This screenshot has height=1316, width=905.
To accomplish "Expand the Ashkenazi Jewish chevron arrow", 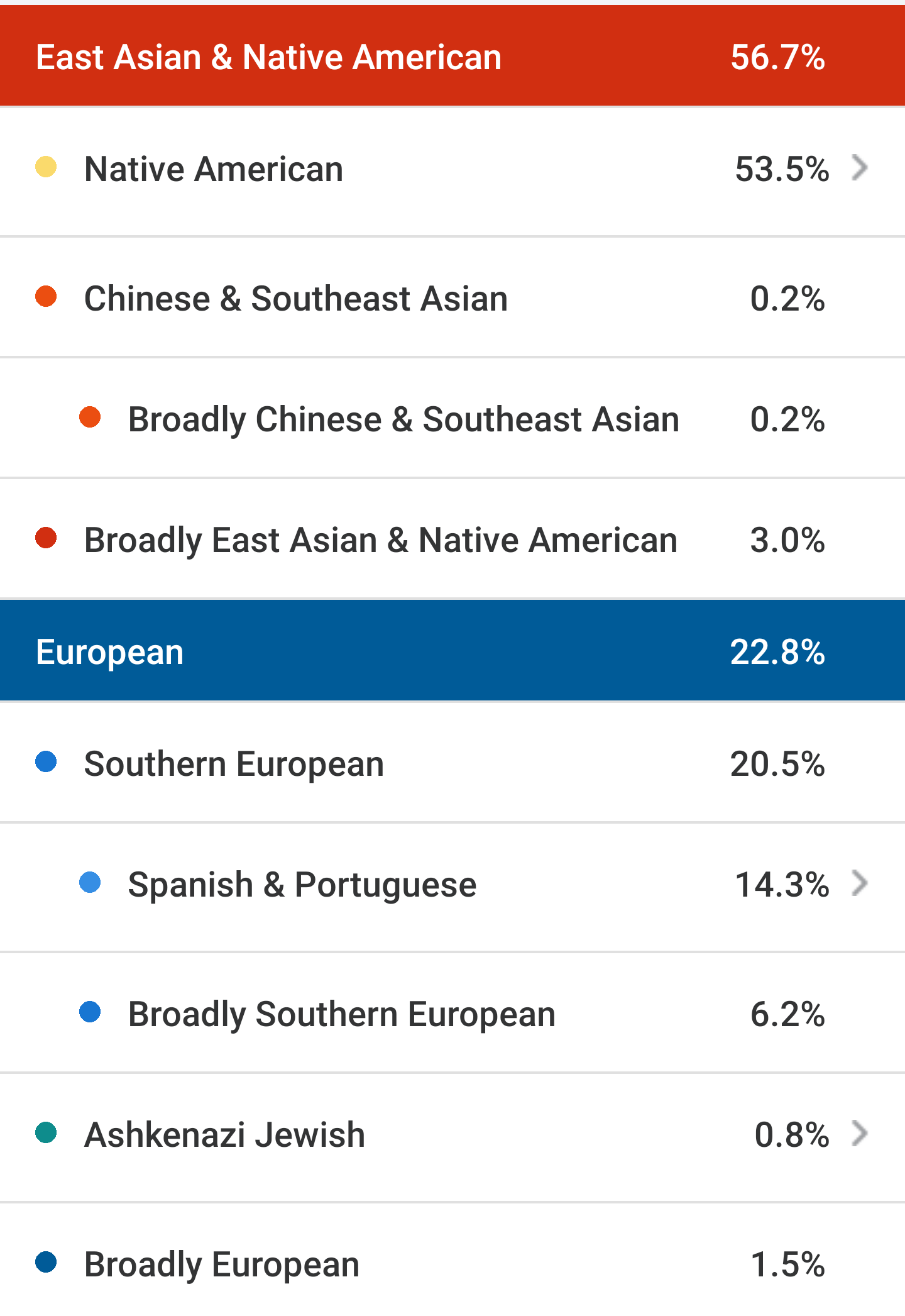I will [x=860, y=1133].
